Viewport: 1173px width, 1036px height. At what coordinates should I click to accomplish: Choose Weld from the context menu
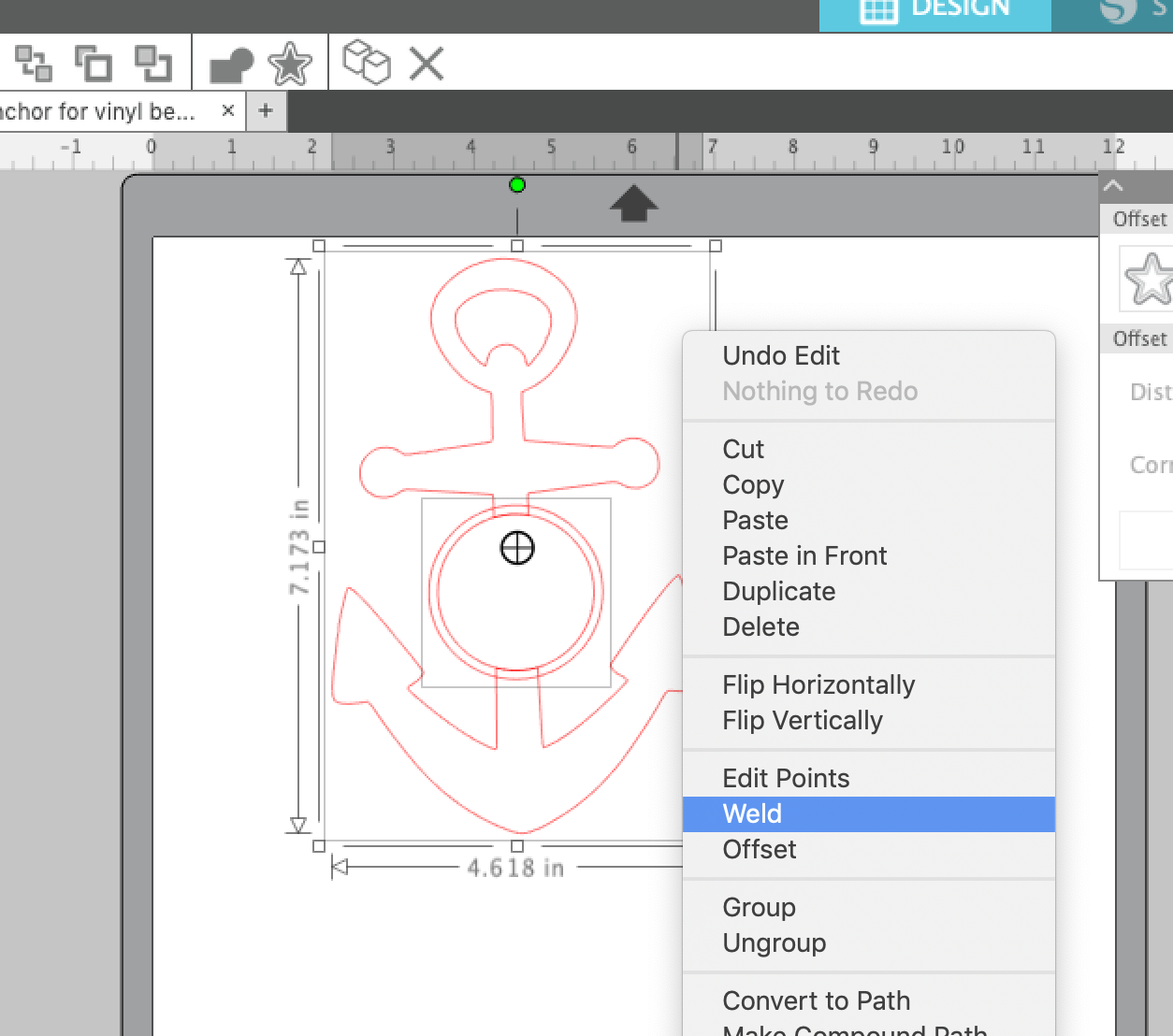point(752,813)
